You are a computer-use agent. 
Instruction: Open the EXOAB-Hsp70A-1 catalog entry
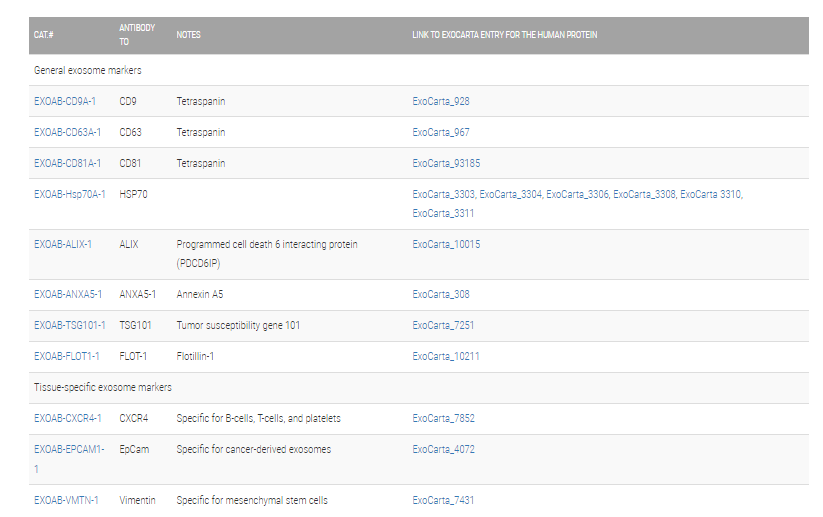(x=69, y=194)
